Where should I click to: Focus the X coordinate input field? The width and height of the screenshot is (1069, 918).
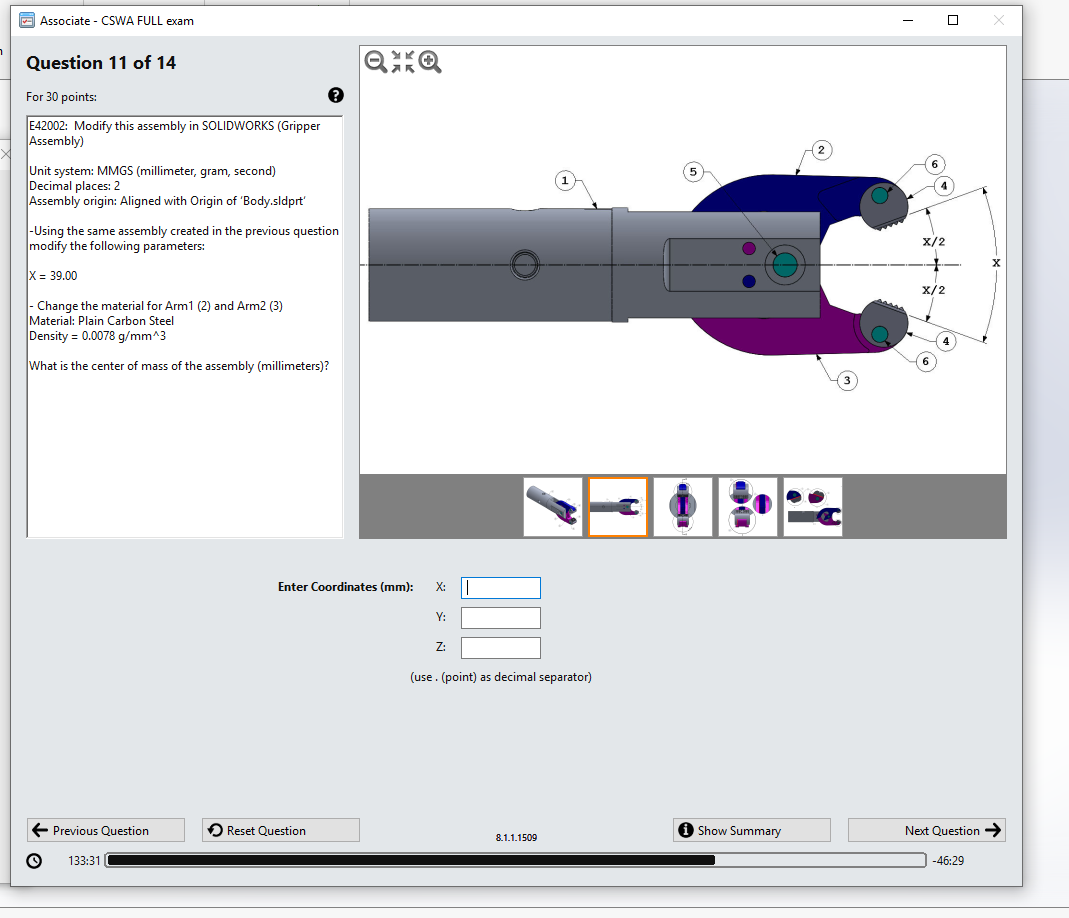click(500, 588)
